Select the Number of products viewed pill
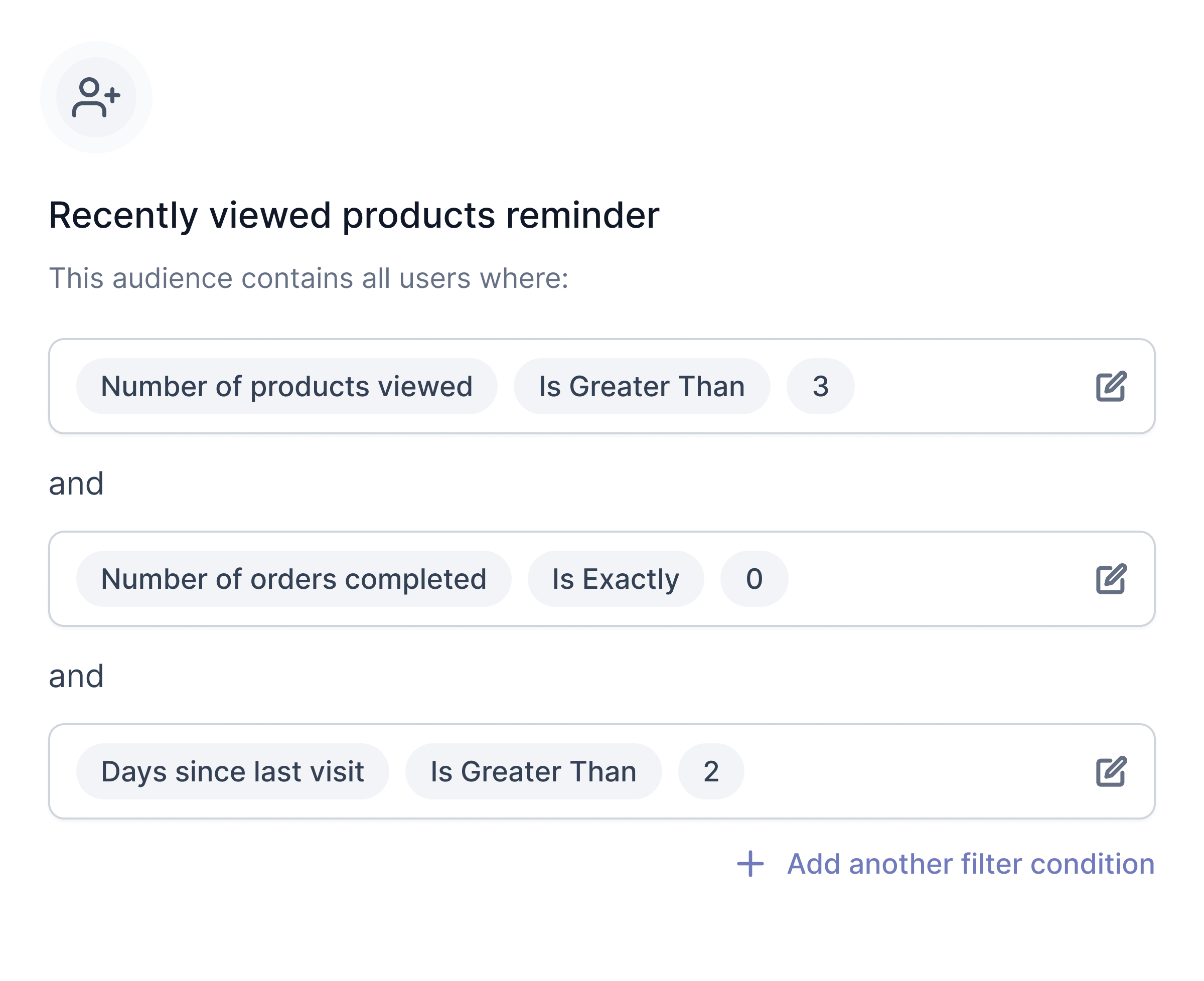The height and width of the screenshot is (981, 1204). point(286,387)
